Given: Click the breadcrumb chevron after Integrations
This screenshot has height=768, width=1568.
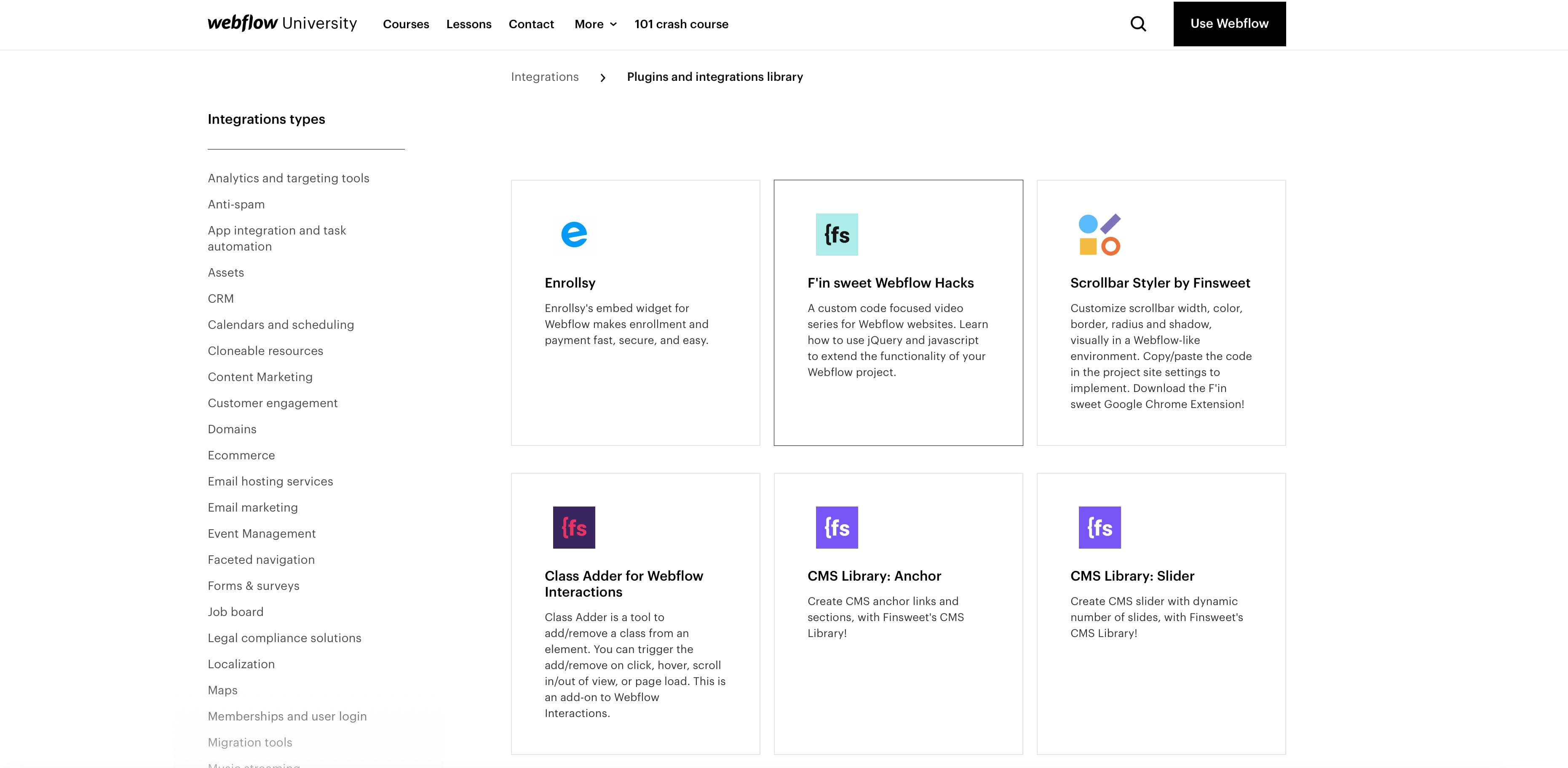Looking at the screenshot, I should [602, 77].
